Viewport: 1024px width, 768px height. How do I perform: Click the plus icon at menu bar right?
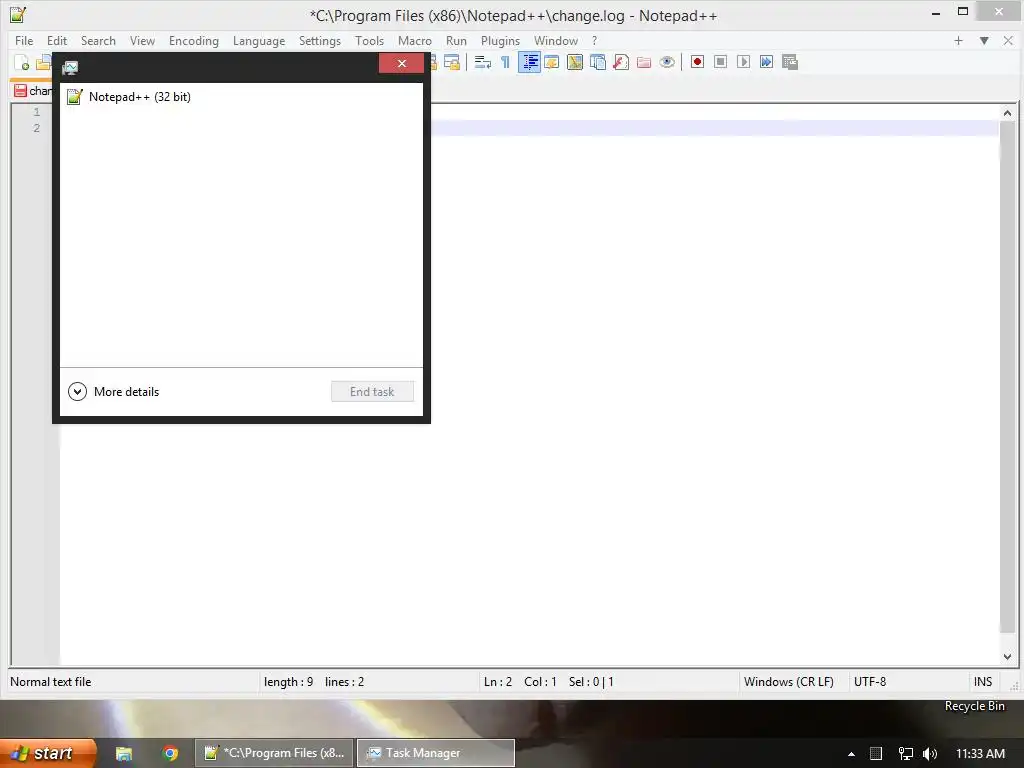pyautogui.click(x=959, y=40)
